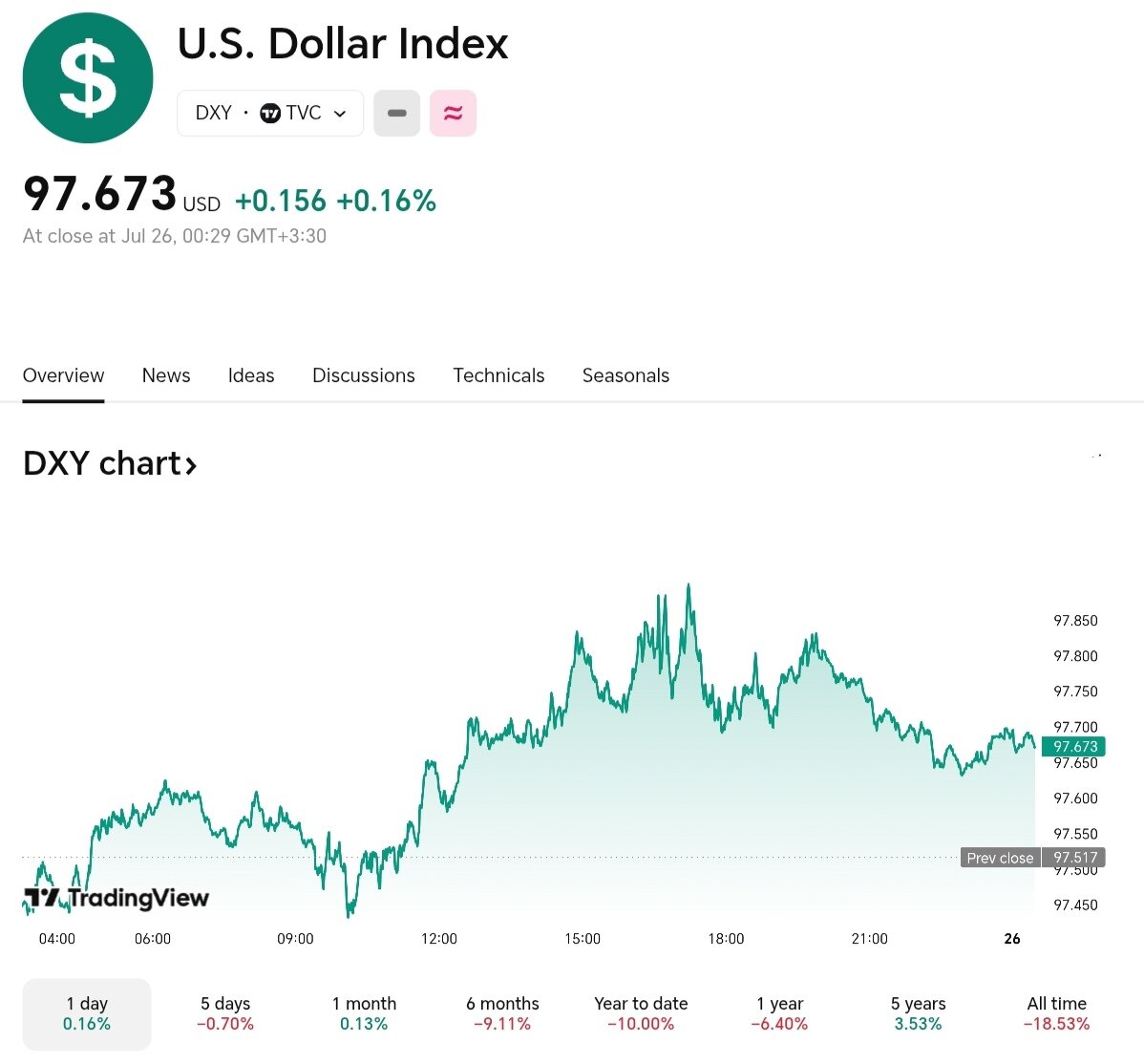
Task: Click the gray dash indicator icon
Action: click(396, 114)
